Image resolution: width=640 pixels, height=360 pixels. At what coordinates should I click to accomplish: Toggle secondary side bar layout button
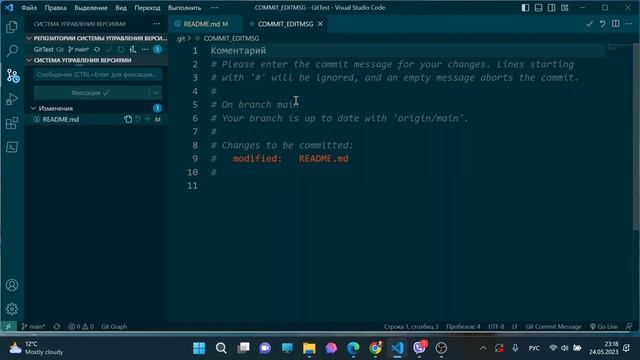551,8
